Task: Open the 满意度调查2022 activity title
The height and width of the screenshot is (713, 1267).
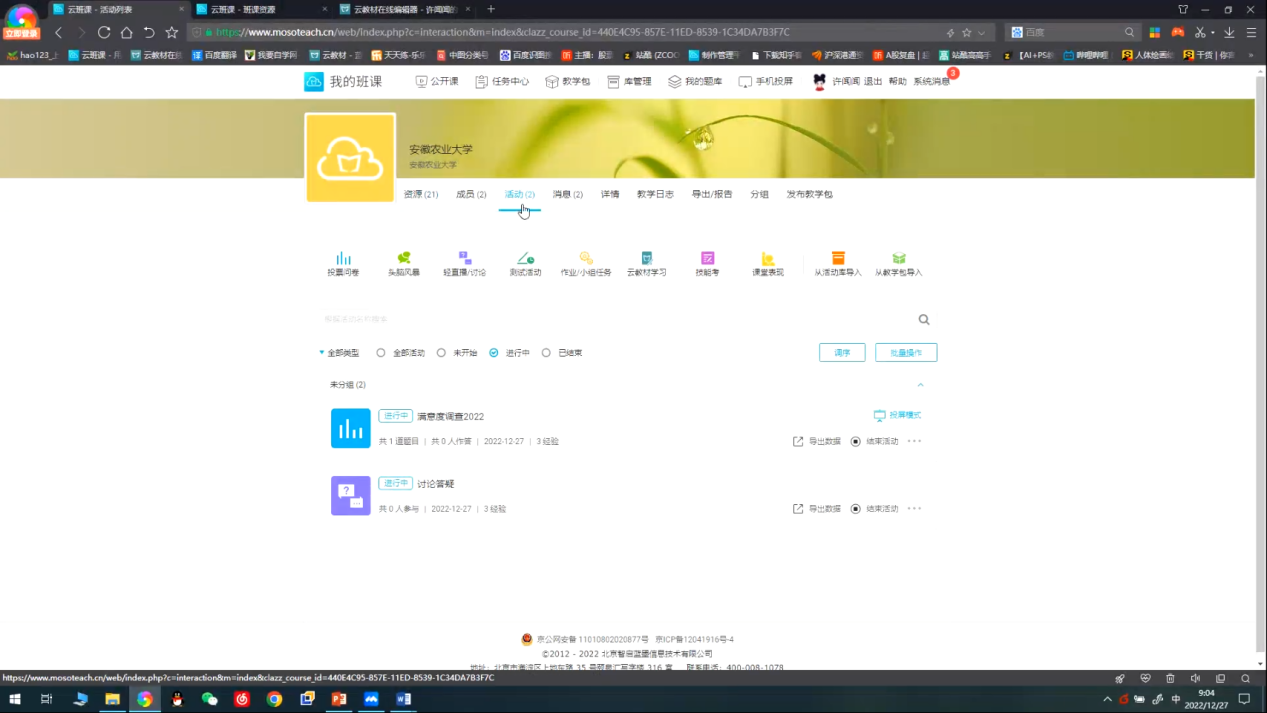Action: point(450,416)
